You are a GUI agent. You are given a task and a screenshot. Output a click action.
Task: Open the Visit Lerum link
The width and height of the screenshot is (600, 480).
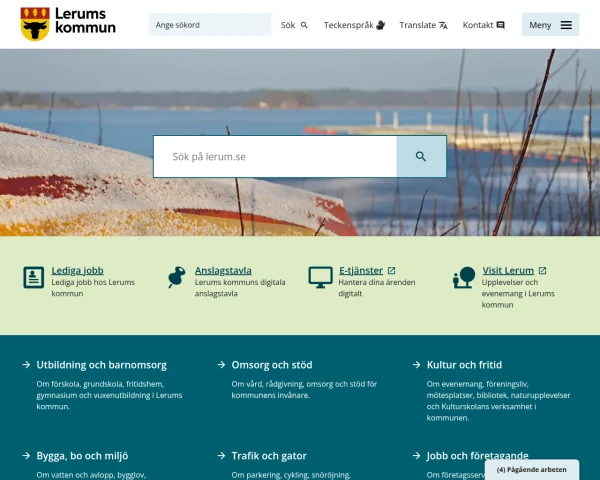point(508,270)
